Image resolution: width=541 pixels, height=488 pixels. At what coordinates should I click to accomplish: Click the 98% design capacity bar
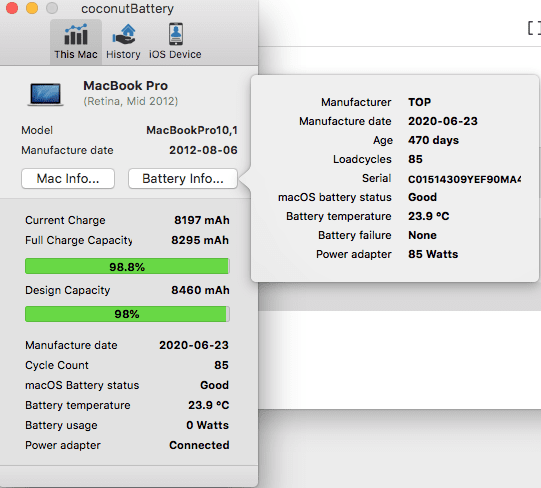click(127, 314)
